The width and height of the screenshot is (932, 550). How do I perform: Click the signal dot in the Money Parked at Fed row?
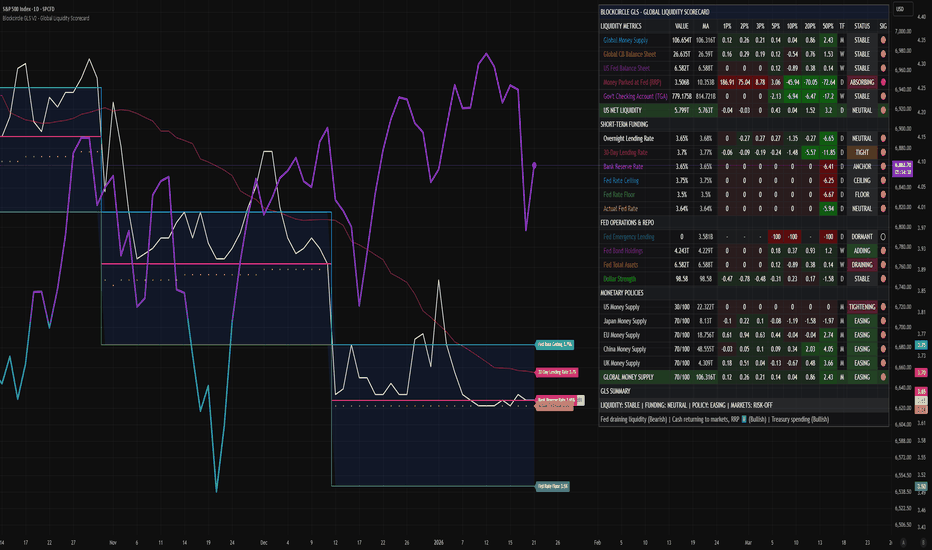(883, 81)
